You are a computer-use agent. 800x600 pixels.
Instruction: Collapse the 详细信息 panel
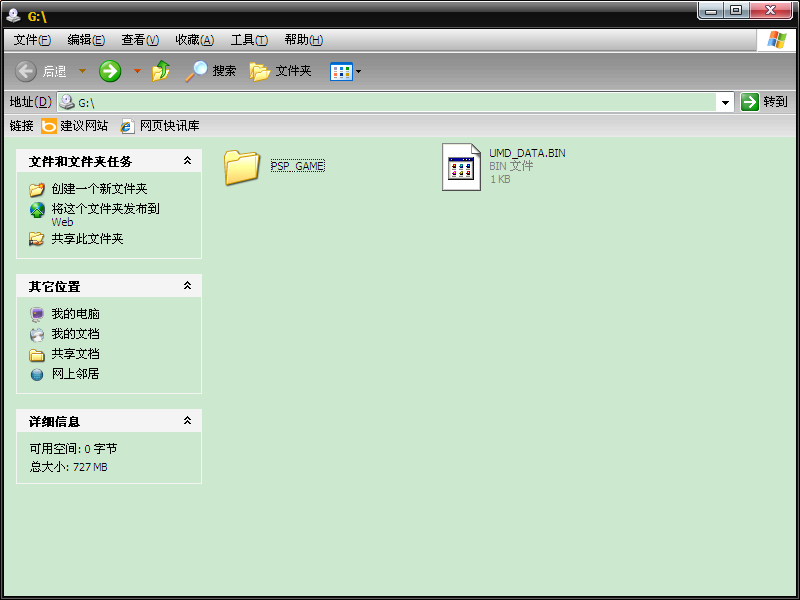[187, 420]
